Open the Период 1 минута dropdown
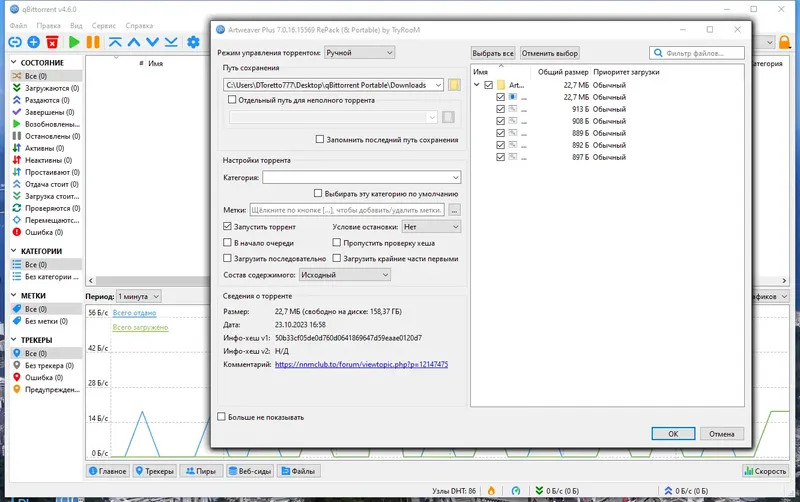Viewport: 800px width, 502px height. 139,296
